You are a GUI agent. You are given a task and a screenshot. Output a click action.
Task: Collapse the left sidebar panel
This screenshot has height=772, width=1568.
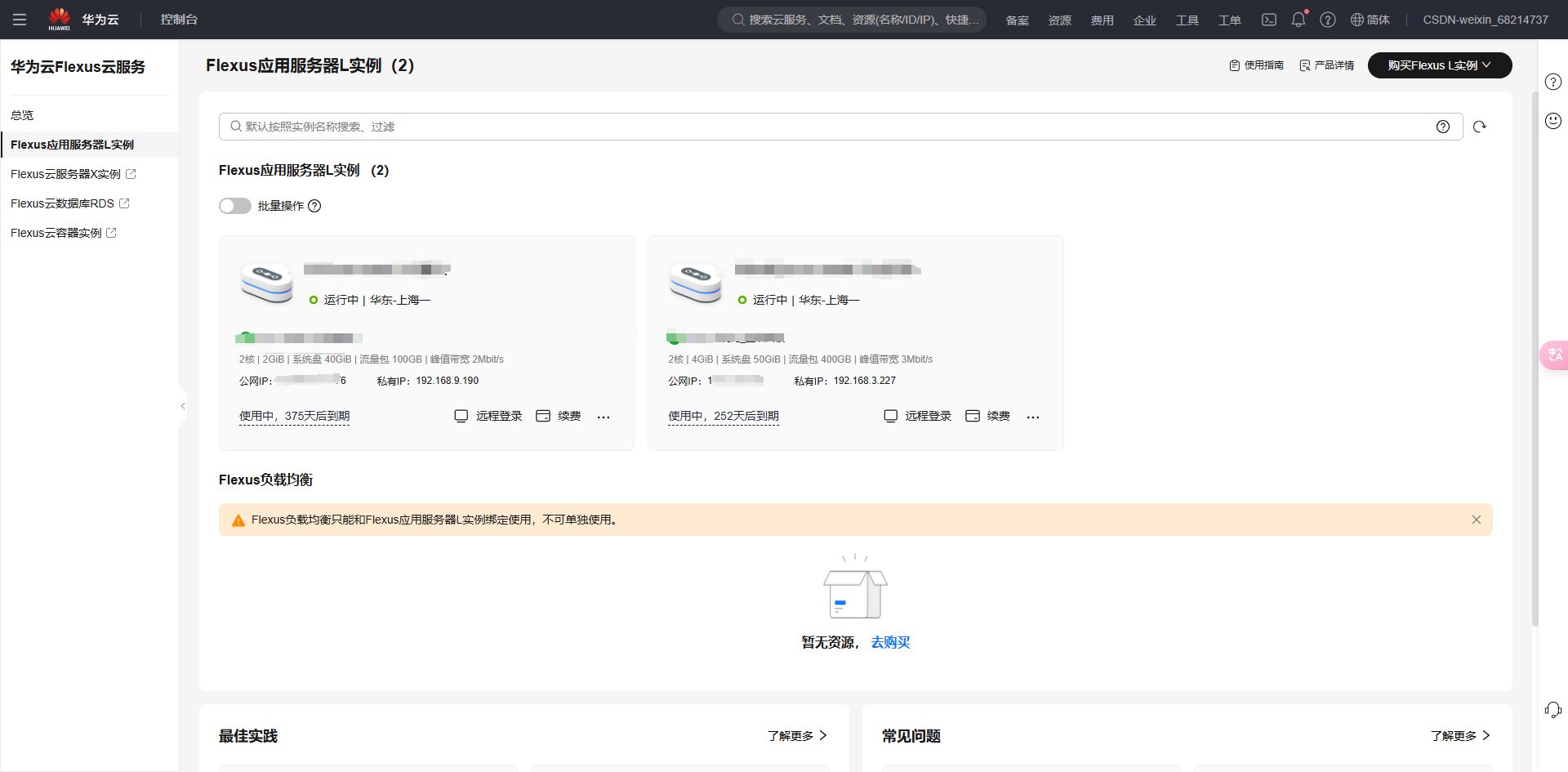(x=183, y=406)
